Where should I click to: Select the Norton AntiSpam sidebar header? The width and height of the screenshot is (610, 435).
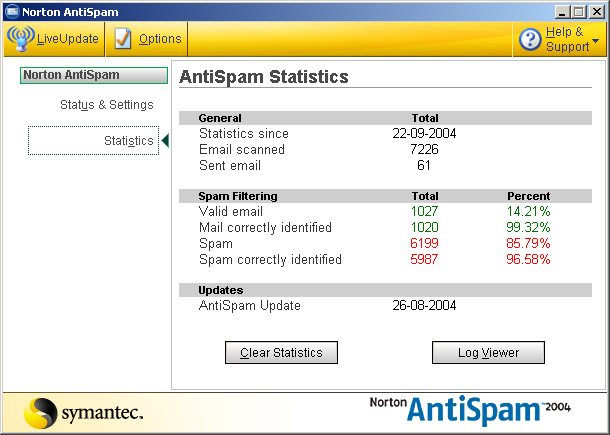[x=94, y=75]
